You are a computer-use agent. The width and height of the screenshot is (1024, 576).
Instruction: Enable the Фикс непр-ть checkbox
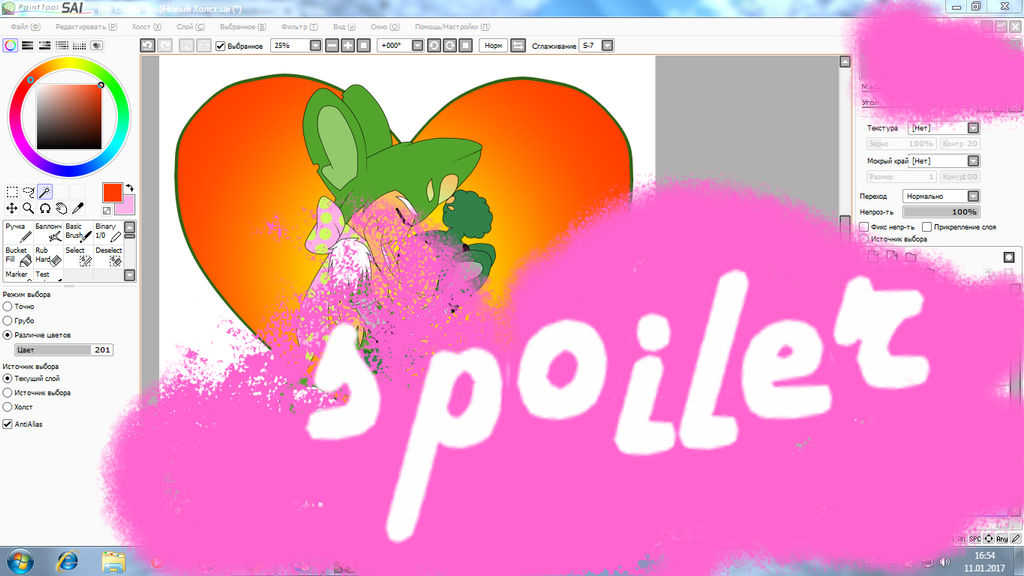point(864,227)
